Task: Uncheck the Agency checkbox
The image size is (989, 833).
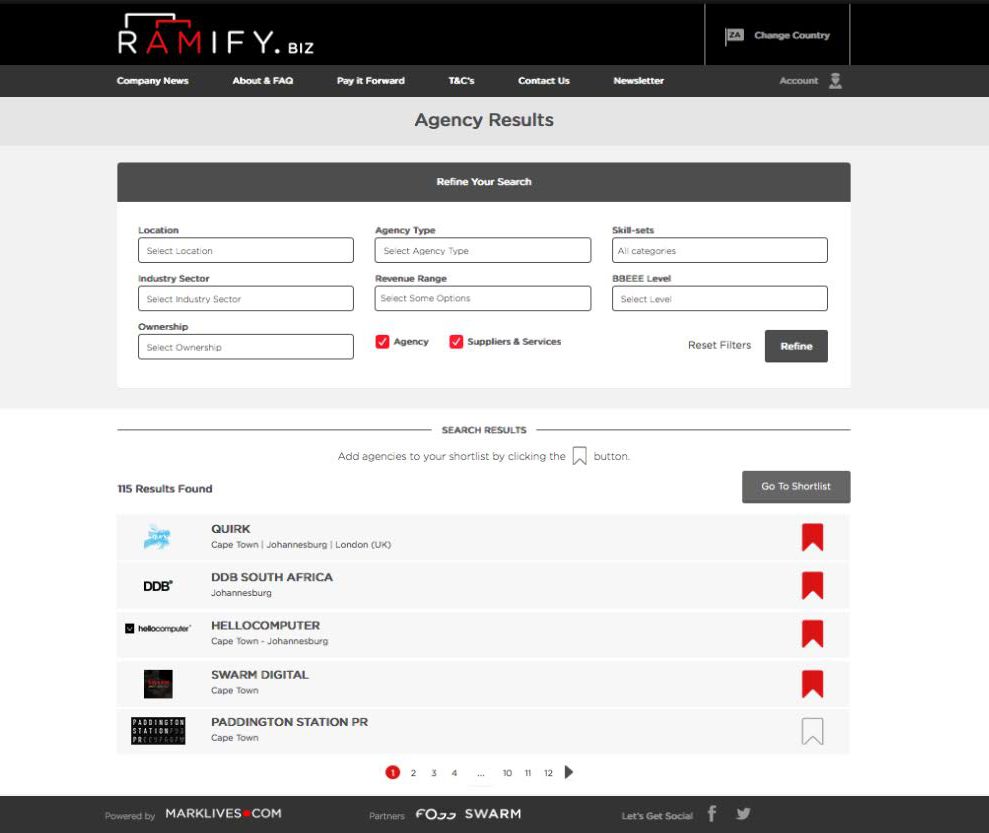Action: (x=382, y=342)
